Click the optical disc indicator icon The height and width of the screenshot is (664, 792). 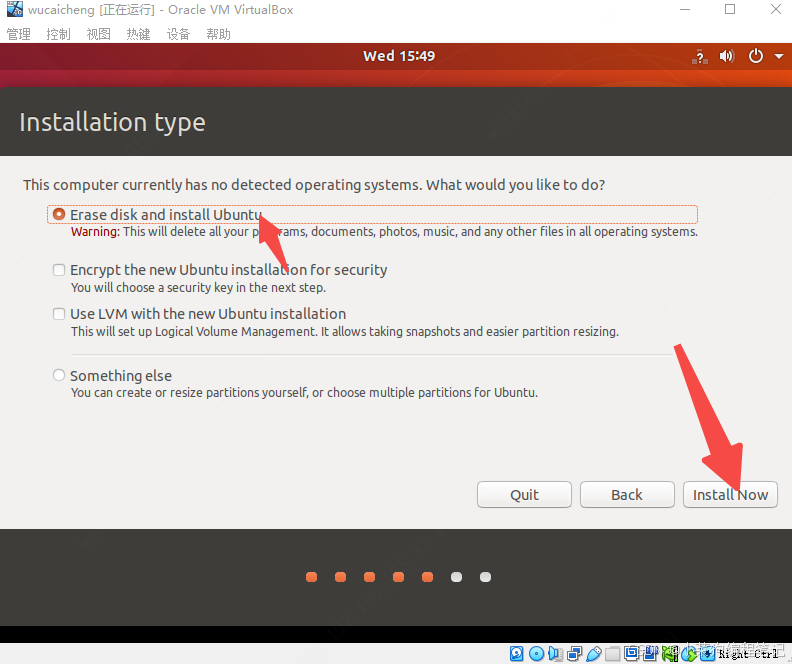coord(536,654)
